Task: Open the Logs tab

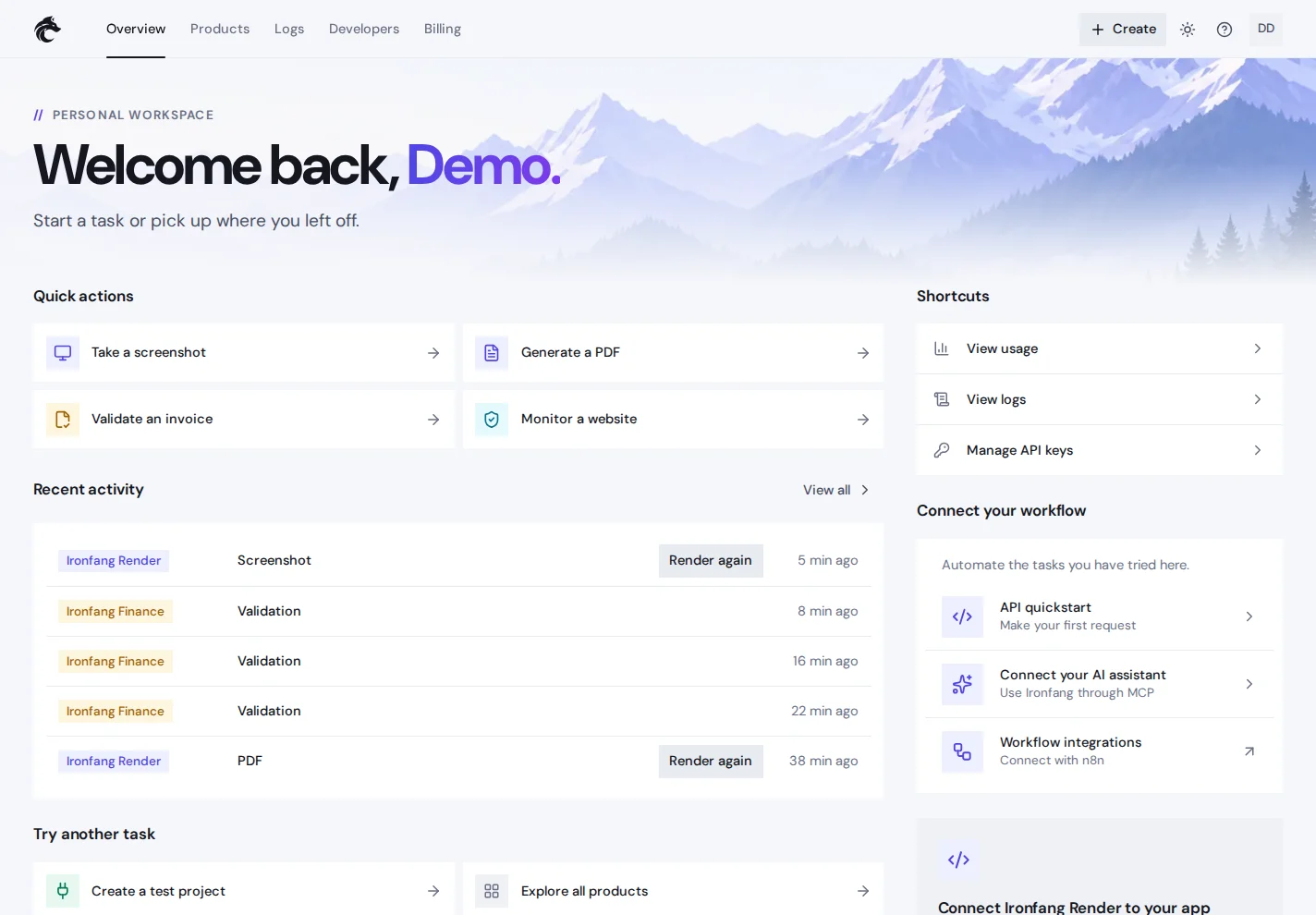Action: click(289, 29)
